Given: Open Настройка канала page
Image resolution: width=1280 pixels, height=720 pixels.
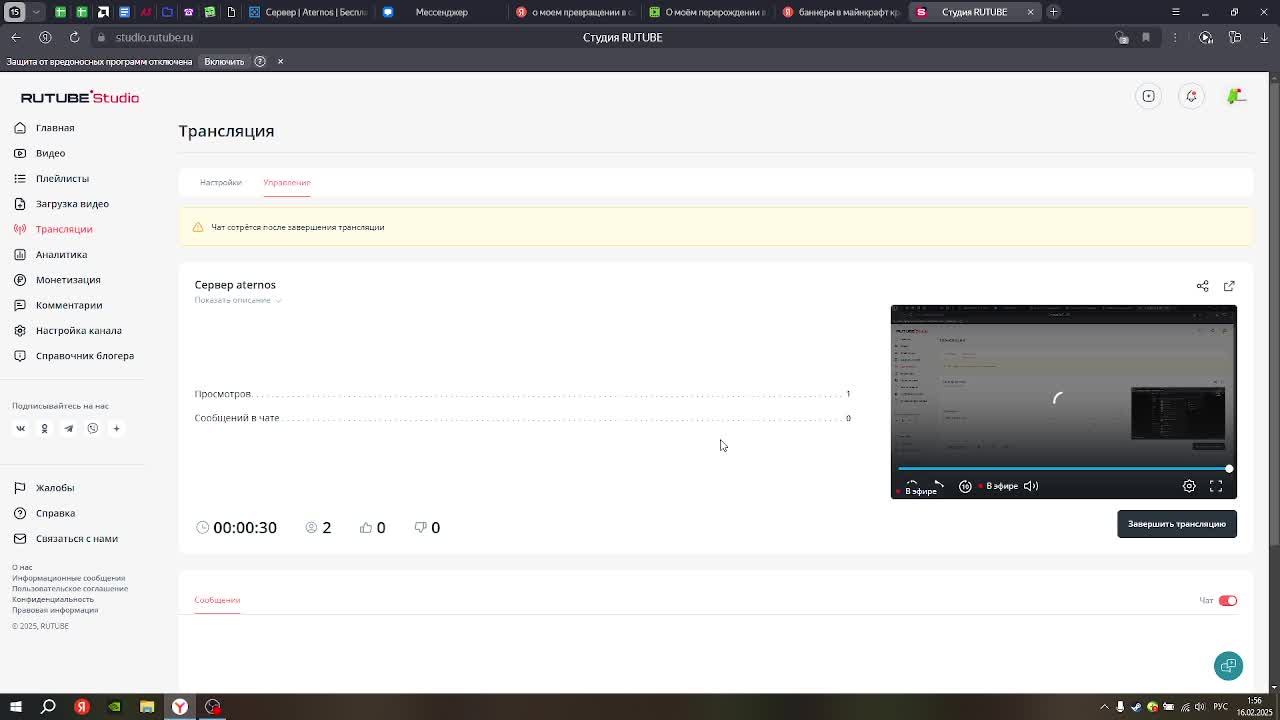Looking at the screenshot, I should click(x=68, y=330).
